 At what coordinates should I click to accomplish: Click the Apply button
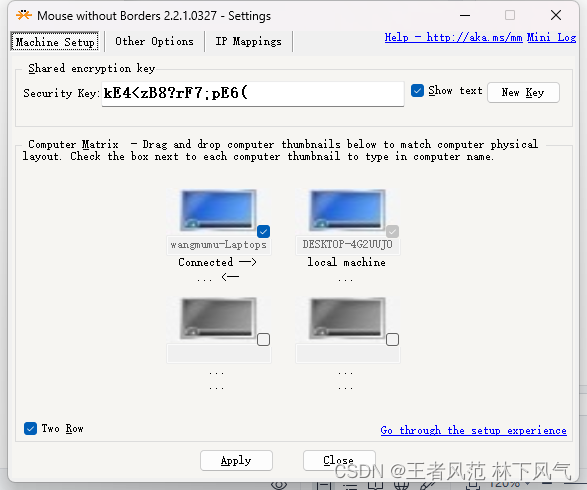[236, 460]
